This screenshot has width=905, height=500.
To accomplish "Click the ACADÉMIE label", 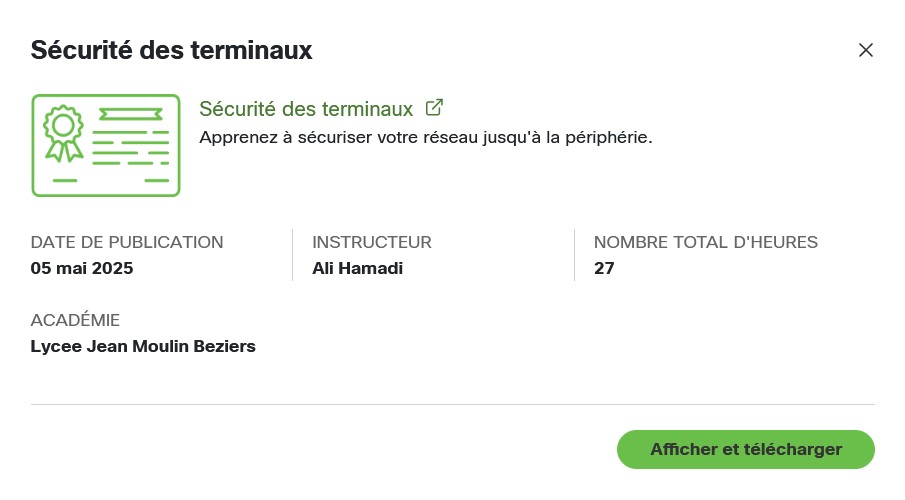I will click(75, 320).
